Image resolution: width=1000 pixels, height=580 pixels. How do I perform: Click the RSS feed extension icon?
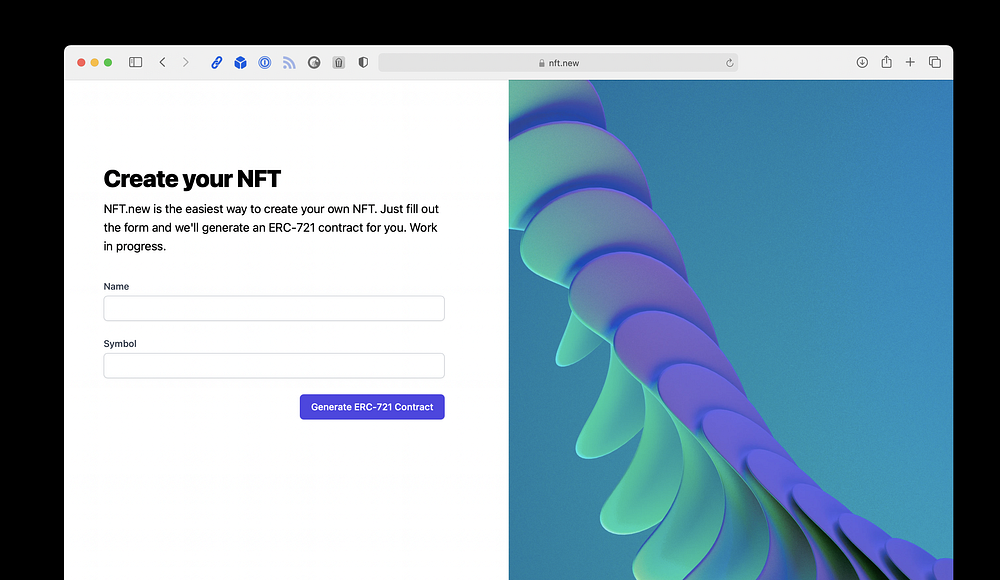click(289, 63)
